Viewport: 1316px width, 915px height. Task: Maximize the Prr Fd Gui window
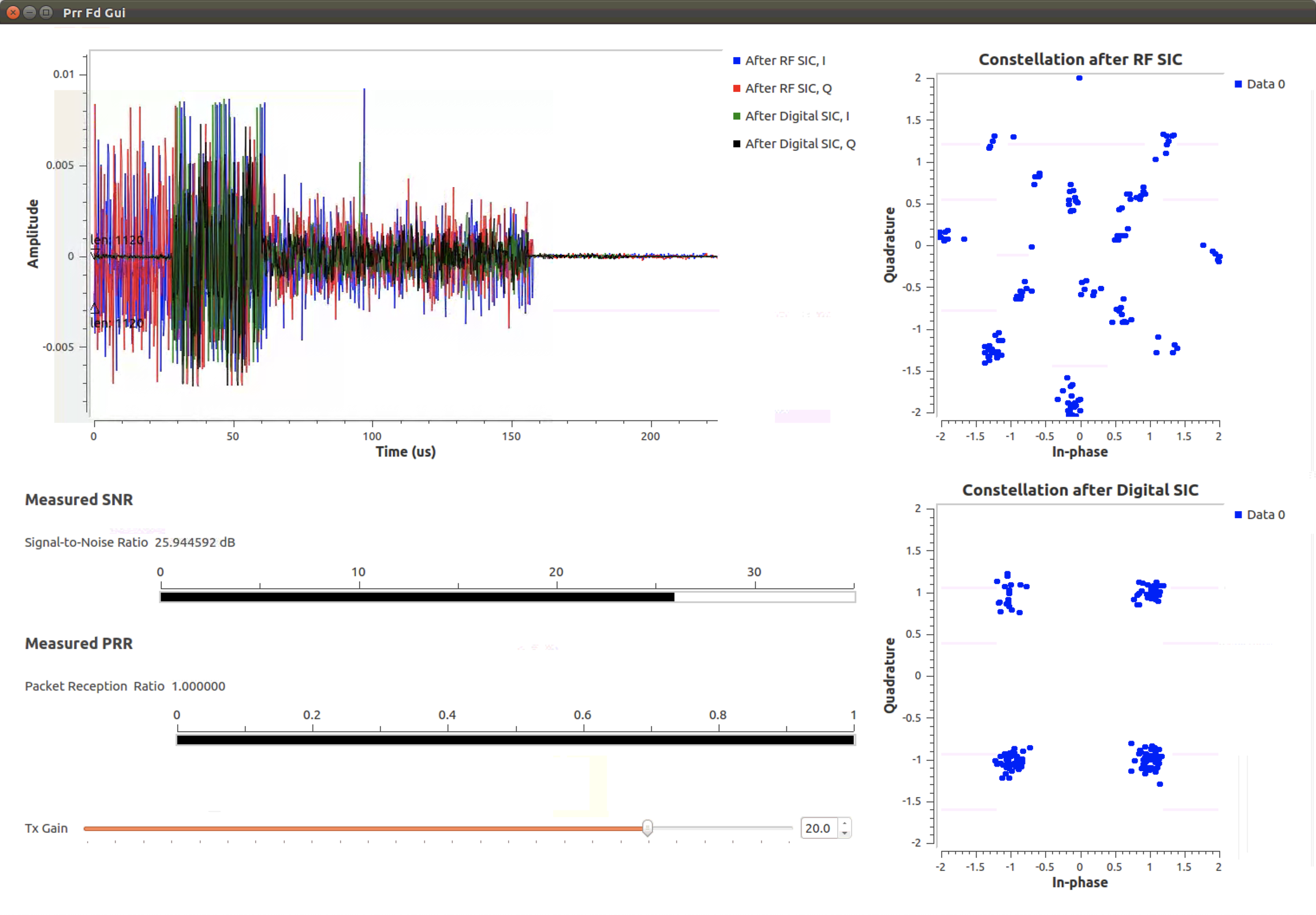point(46,12)
